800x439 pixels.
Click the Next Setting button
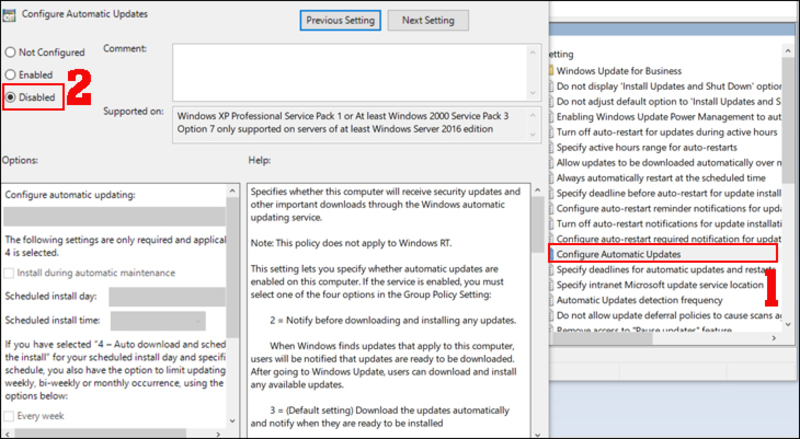(x=428, y=20)
